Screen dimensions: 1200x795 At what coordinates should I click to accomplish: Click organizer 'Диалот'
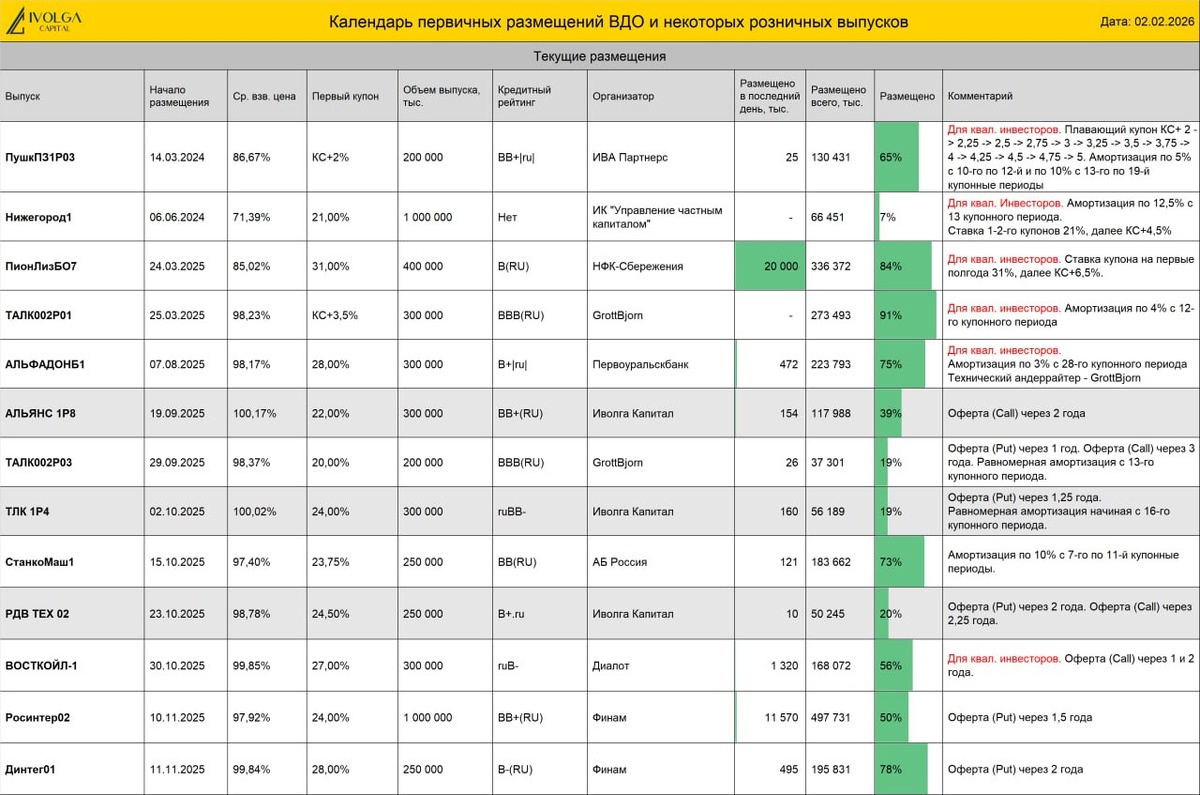tap(610, 665)
